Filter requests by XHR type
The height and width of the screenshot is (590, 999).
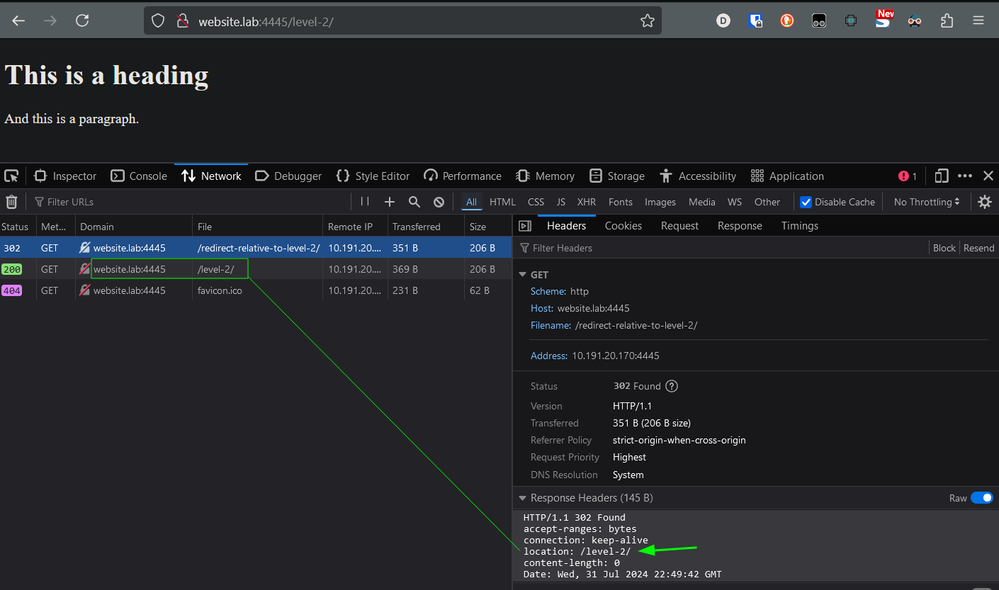tap(586, 202)
